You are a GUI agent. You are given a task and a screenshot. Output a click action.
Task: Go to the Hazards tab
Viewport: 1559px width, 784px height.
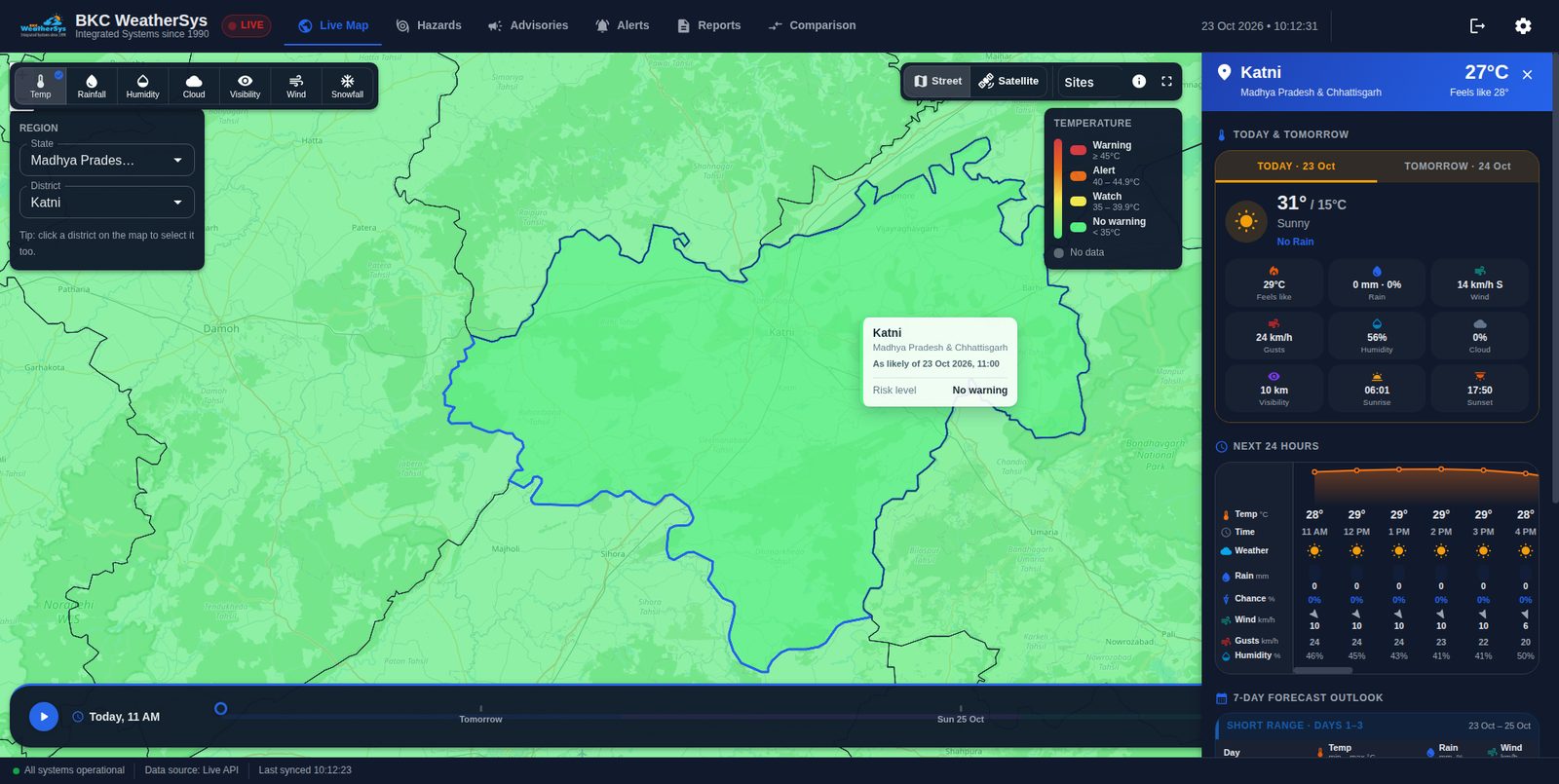click(429, 25)
